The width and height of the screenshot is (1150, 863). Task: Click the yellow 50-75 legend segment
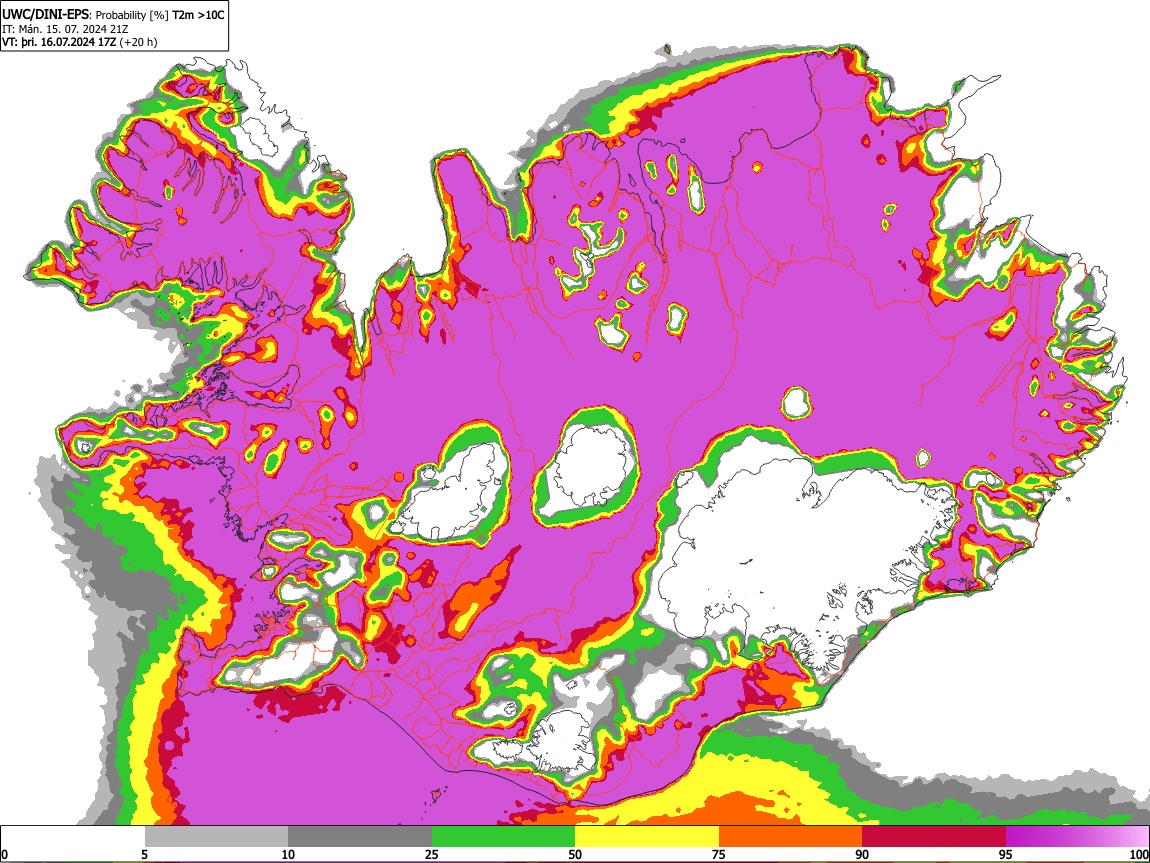click(647, 836)
